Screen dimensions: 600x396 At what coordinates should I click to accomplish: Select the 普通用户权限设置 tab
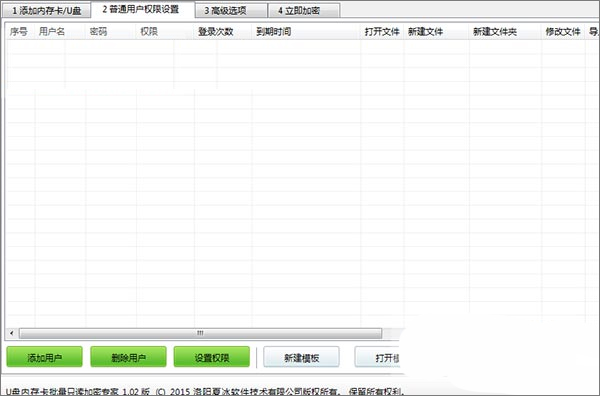pyautogui.click(x=141, y=9)
